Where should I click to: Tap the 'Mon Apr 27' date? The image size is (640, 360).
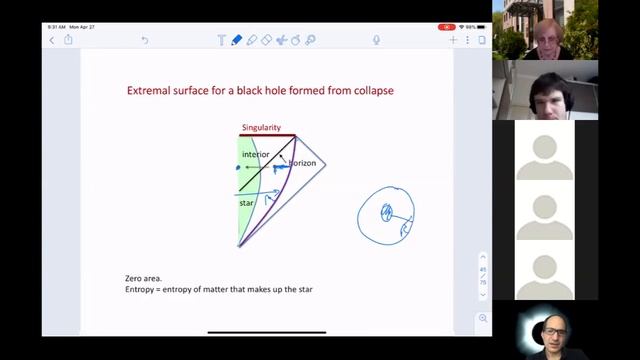point(82,27)
